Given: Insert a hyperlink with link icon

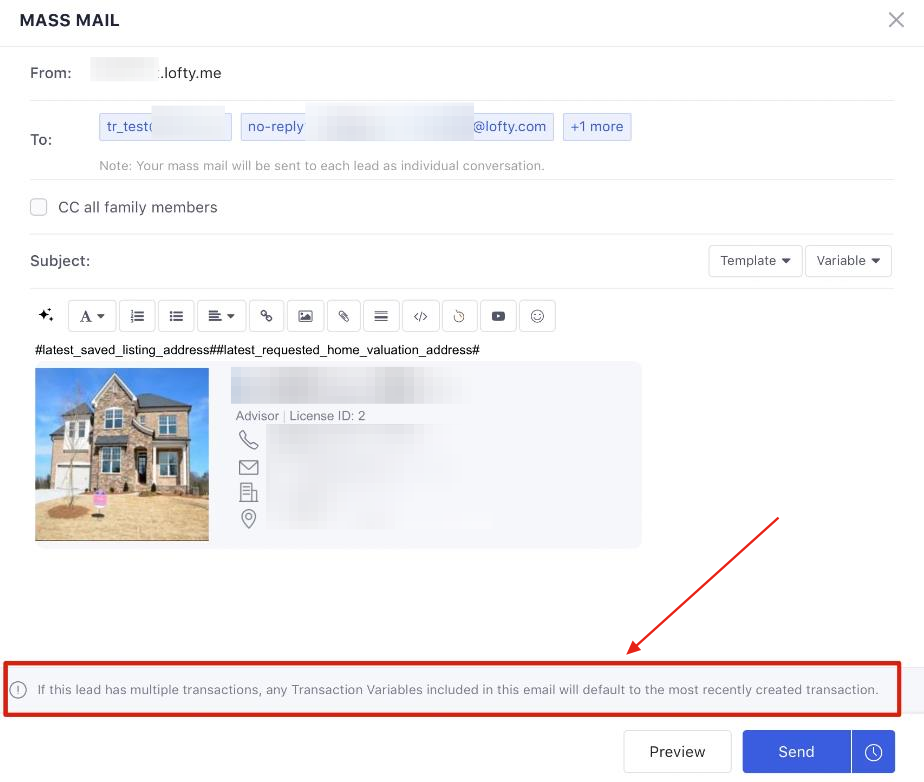Looking at the screenshot, I should pyautogui.click(x=266, y=316).
